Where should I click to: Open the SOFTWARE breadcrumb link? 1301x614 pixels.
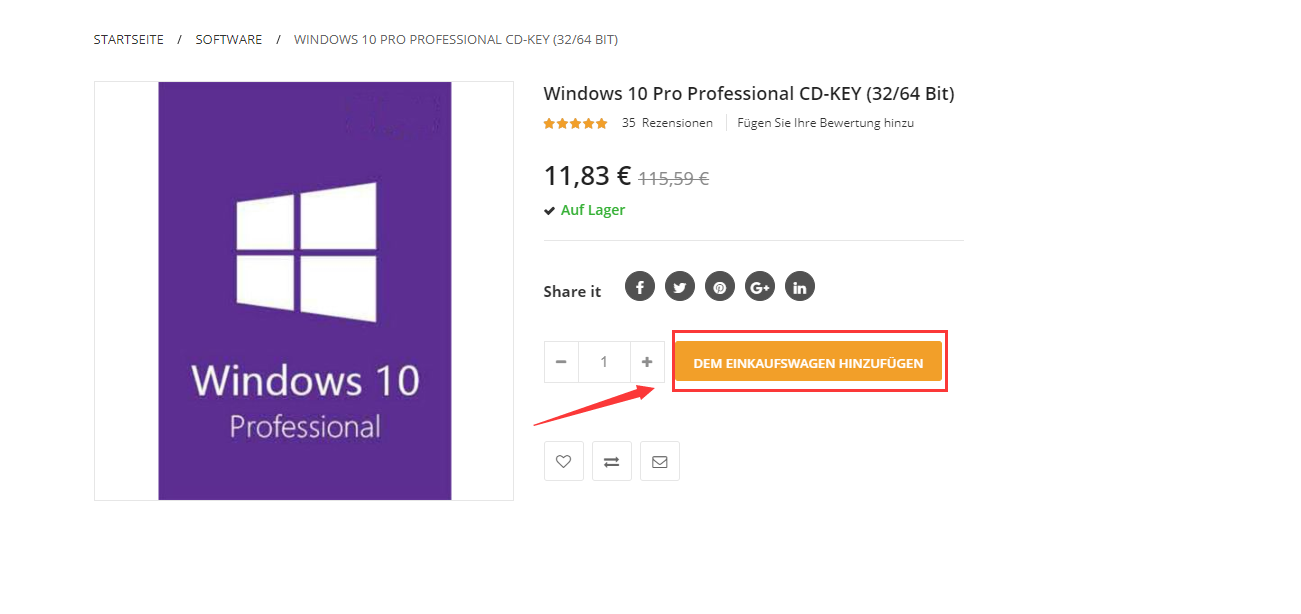point(229,40)
